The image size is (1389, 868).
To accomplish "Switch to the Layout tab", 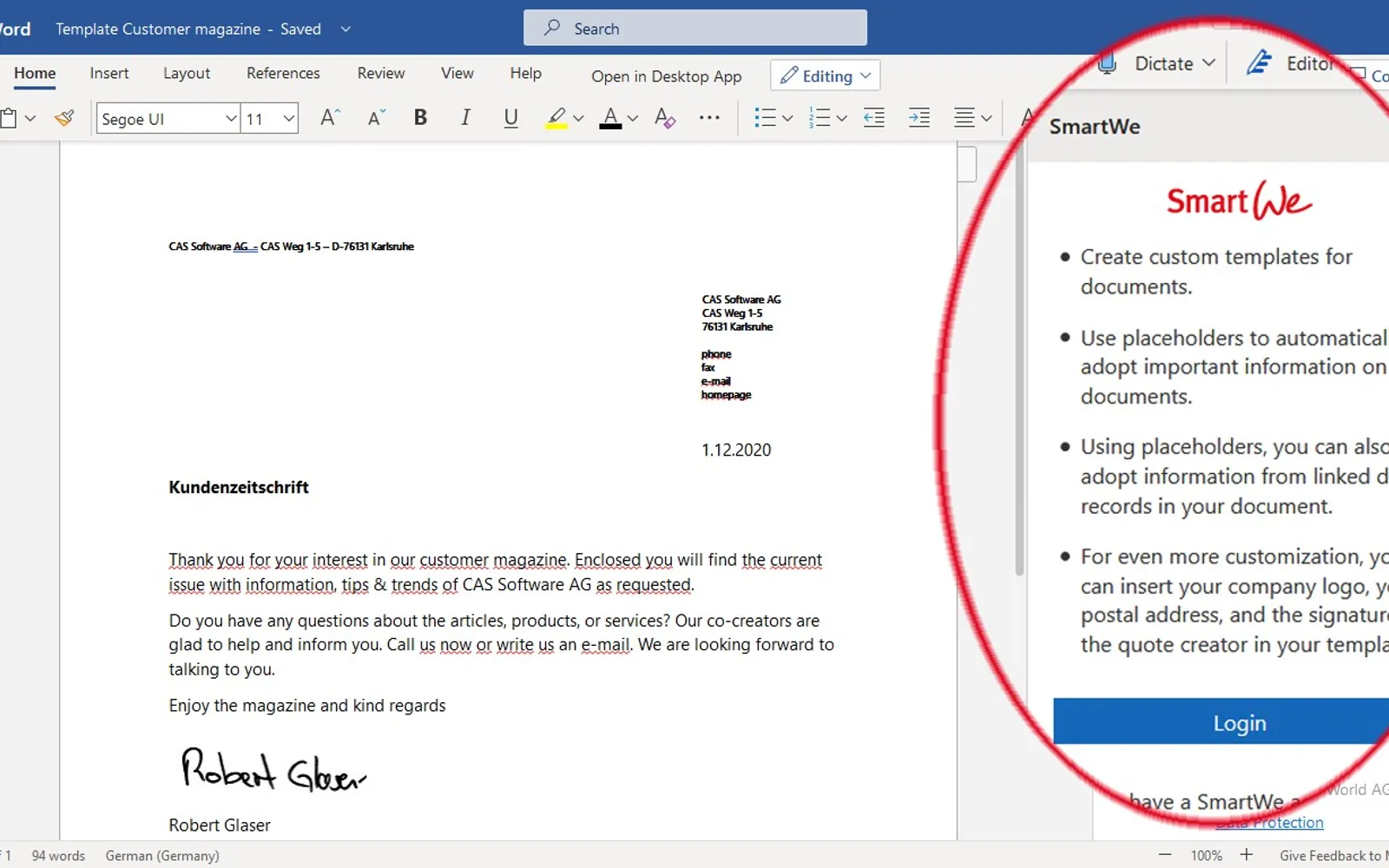I will [187, 73].
